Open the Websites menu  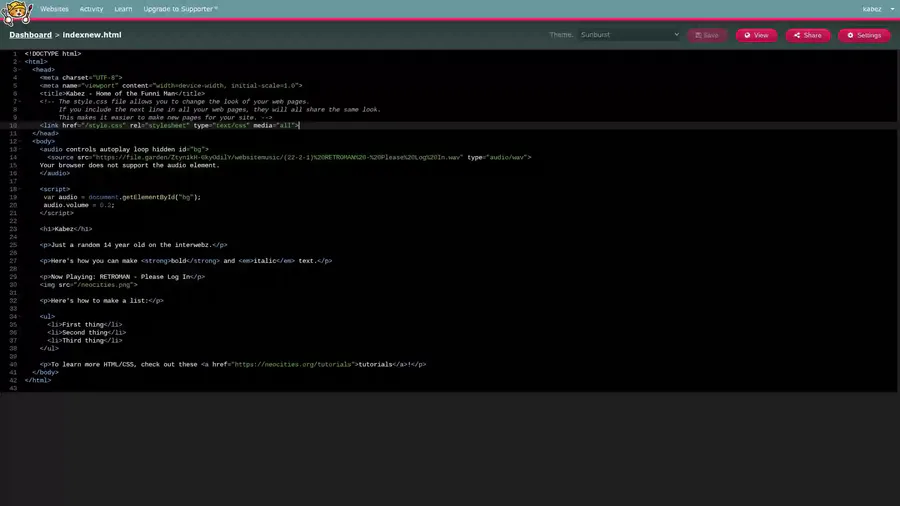coord(55,9)
